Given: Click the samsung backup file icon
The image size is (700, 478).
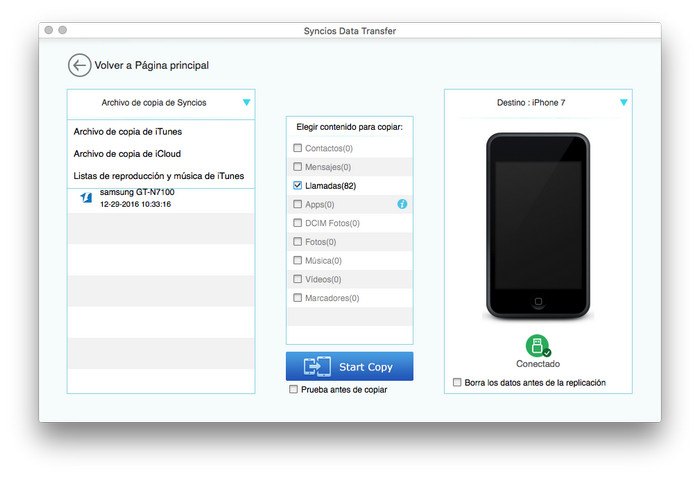Looking at the screenshot, I should click(86, 197).
